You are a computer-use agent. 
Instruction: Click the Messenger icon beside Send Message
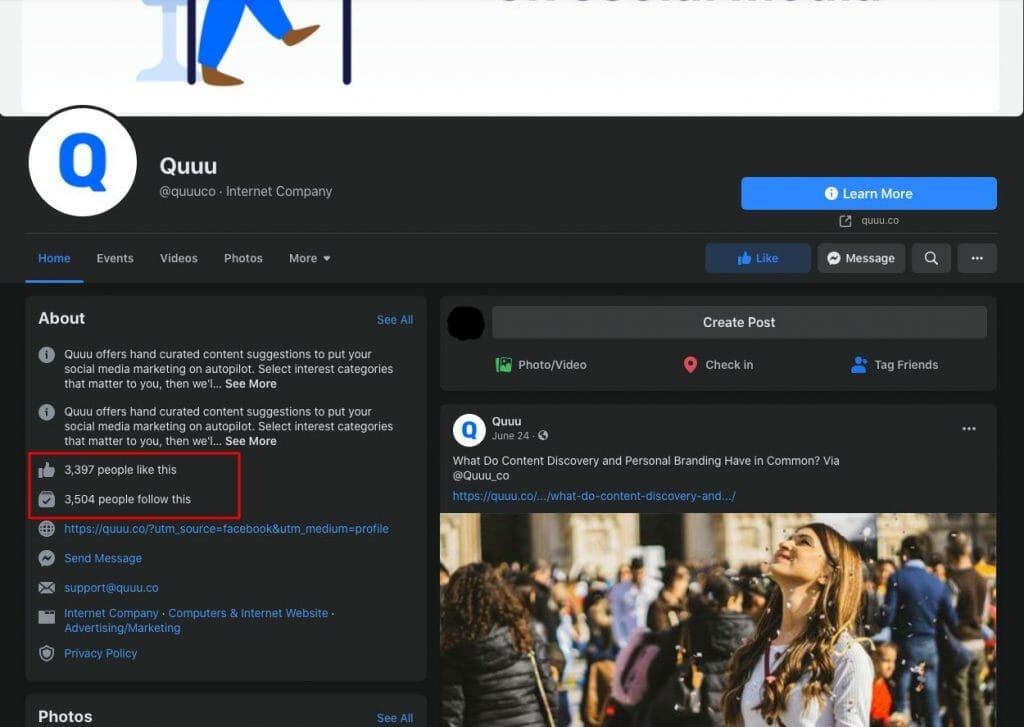click(46, 558)
